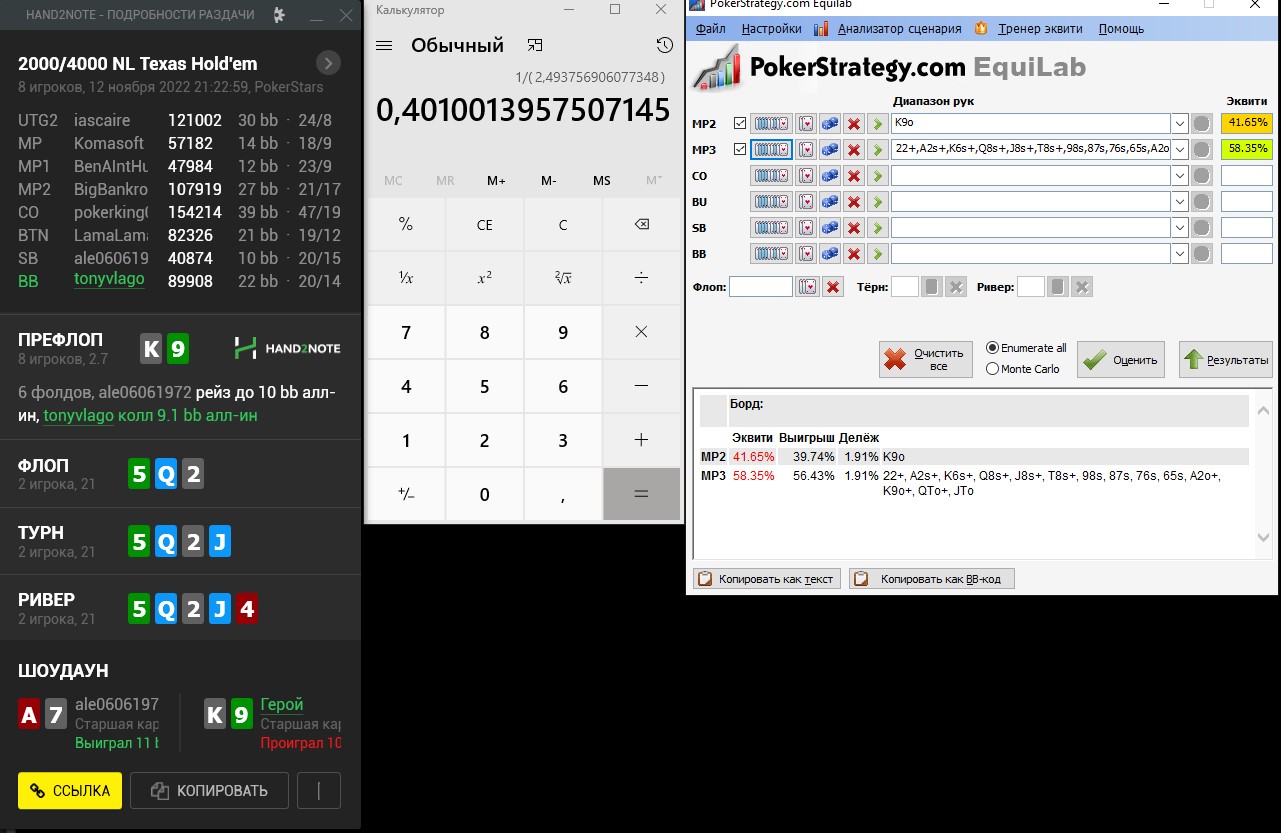Viewport: 1281px width, 833px height.
Task: Click yellow ССЫЛКА button in Hand2Note
Action: click(x=70, y=790)
